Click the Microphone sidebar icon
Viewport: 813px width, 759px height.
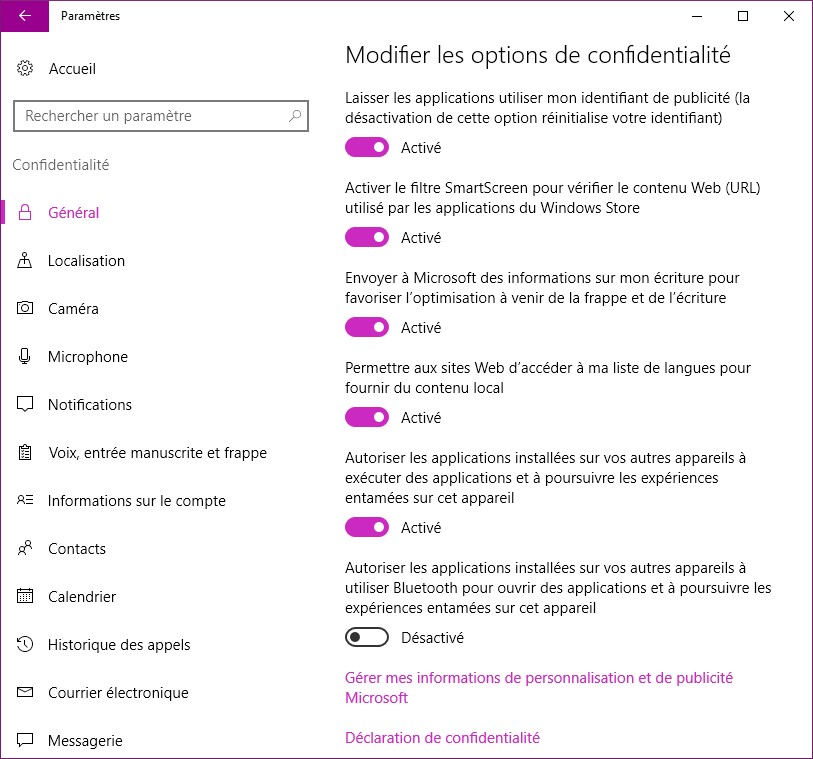pyautogui.click(x=26, y=357)
